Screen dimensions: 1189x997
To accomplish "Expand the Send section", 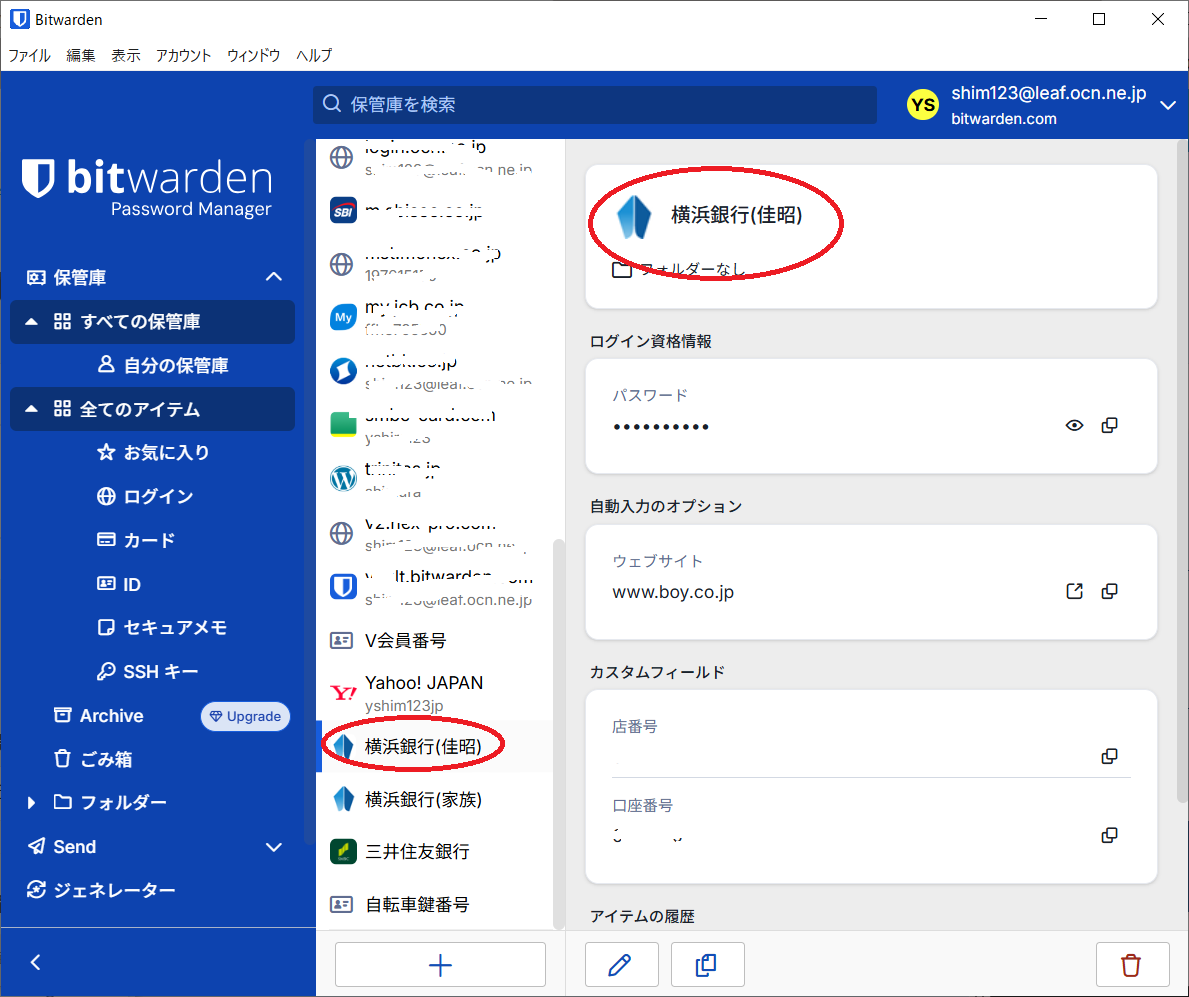I will tap(273, 847).
